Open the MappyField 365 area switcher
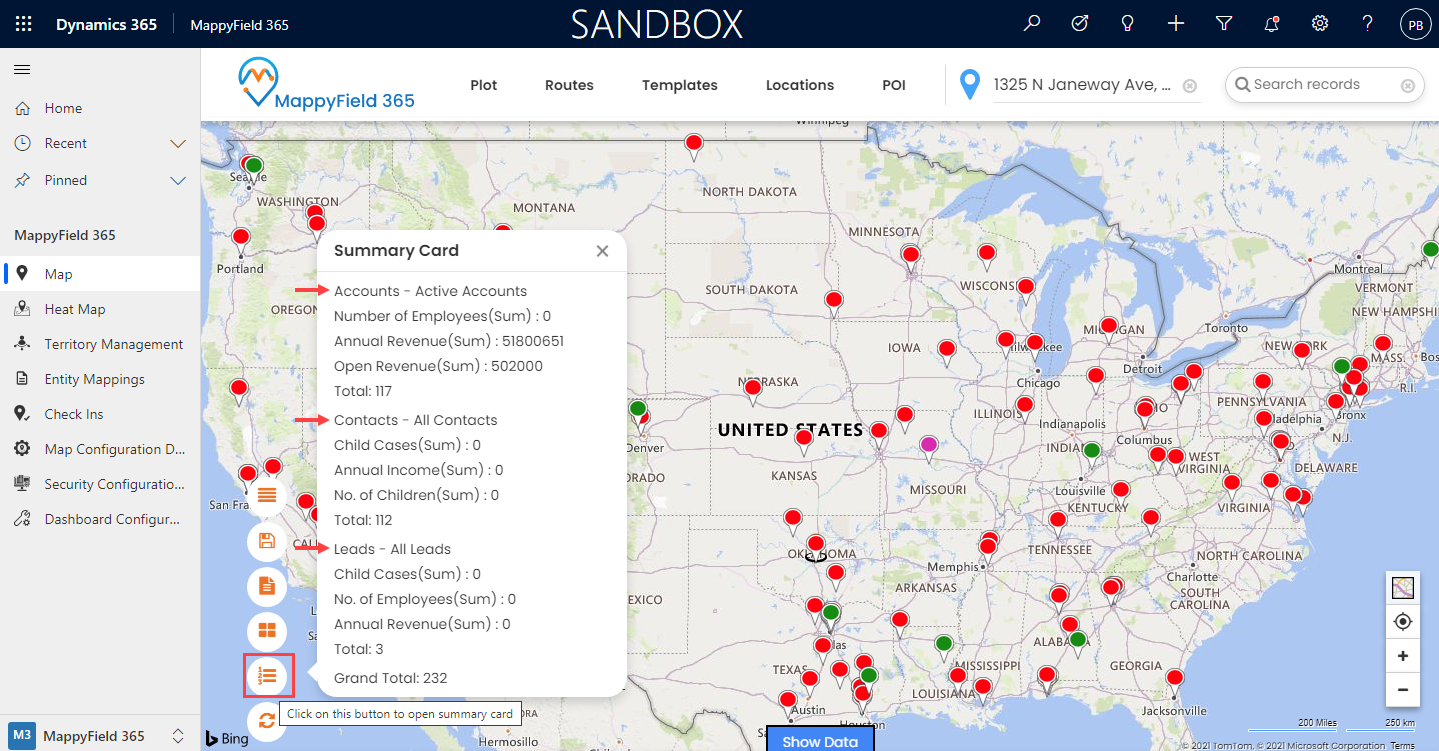Viewport: 1439px width, 751px height. tap(100, 735)
